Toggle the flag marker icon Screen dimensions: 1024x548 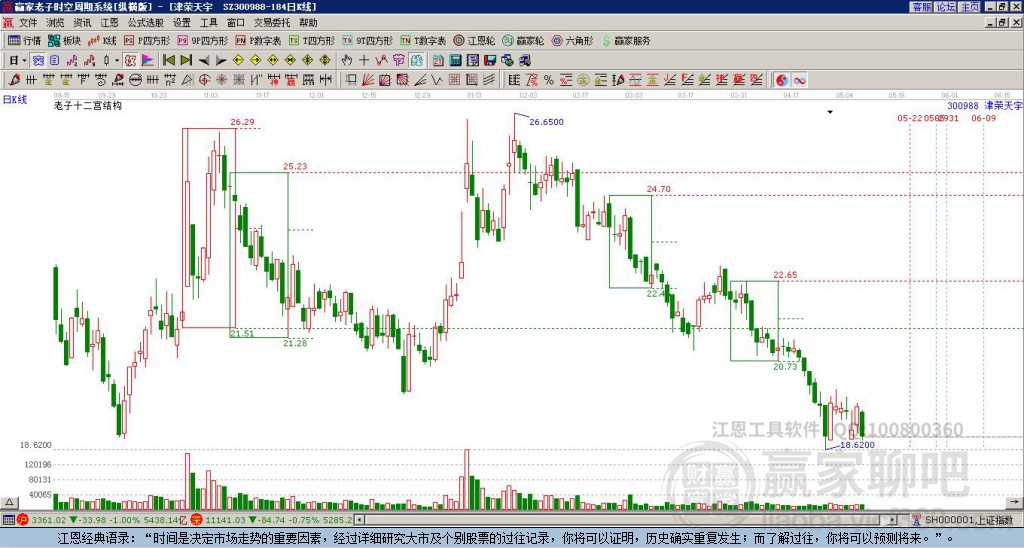click(148, 60)
